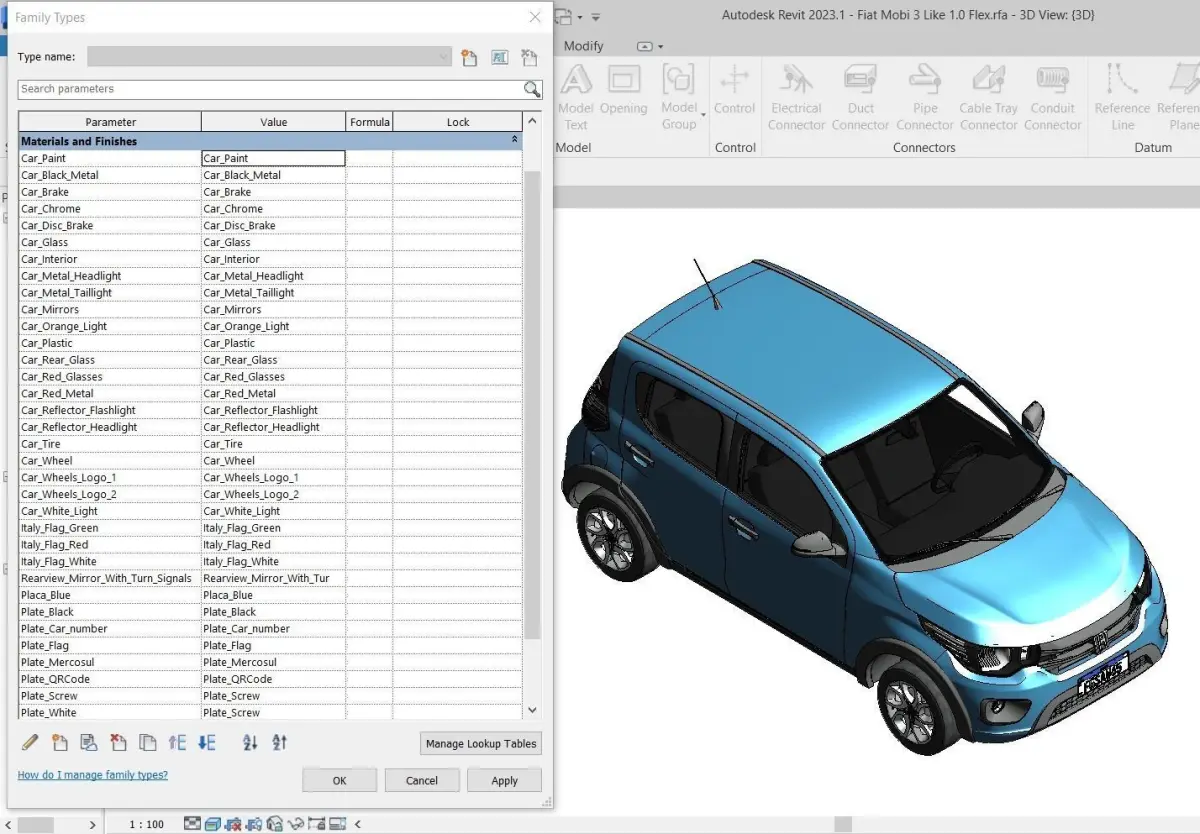Click the Visual Style cube icon in the view bar
Screen dimensions: 1200x834
212,825
